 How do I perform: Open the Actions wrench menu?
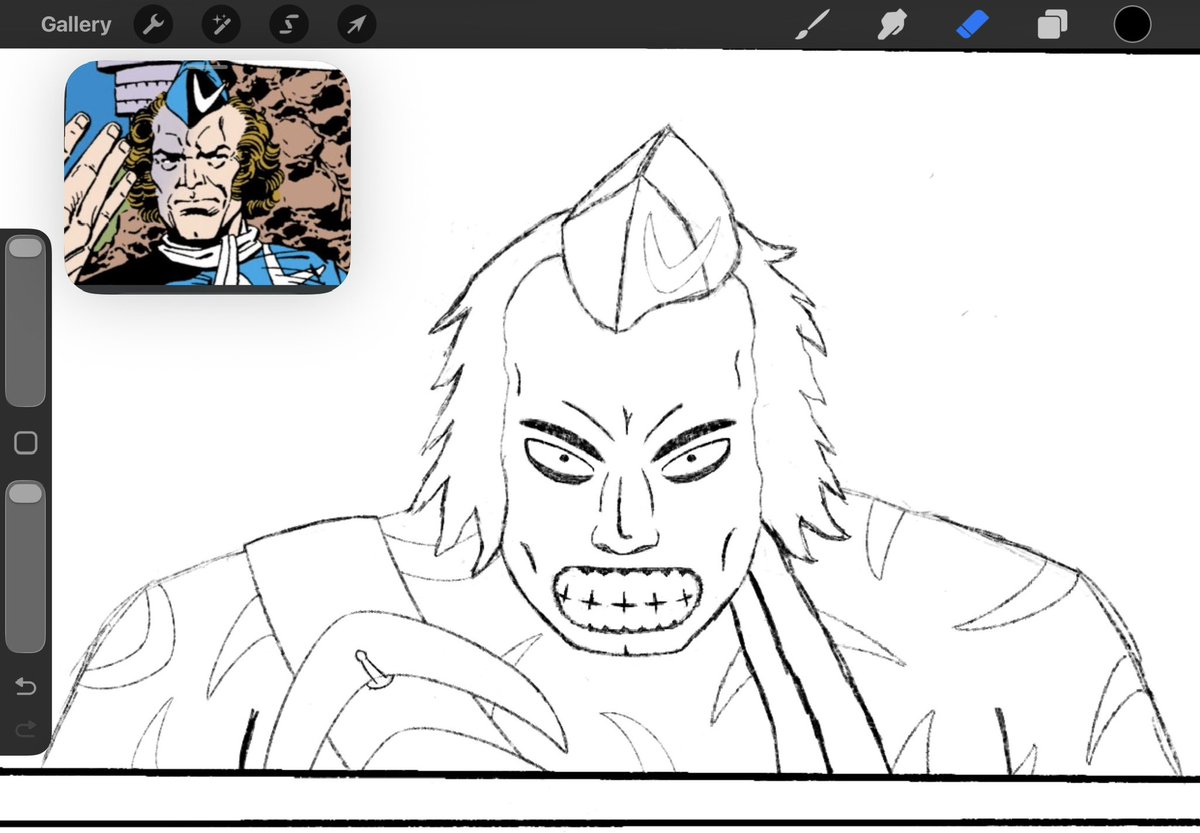pyautogui.click(x=153, y=24)
